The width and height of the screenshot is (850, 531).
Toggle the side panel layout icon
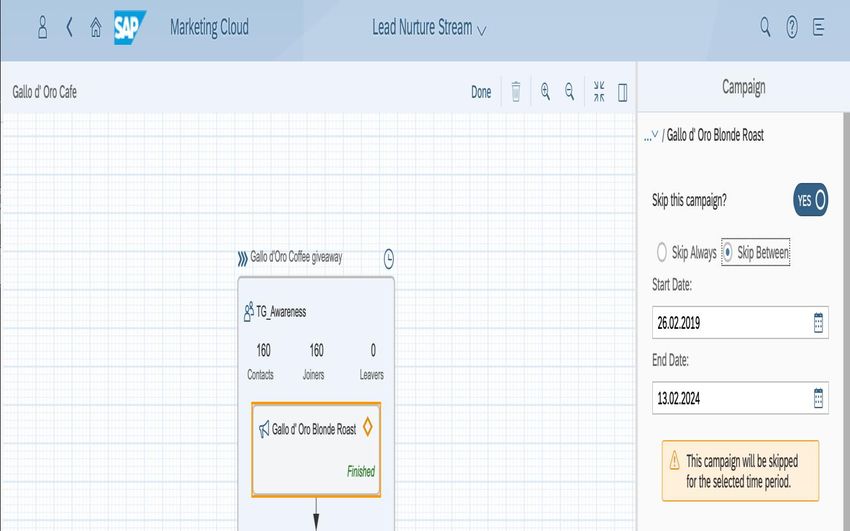[x=623, y=92]
